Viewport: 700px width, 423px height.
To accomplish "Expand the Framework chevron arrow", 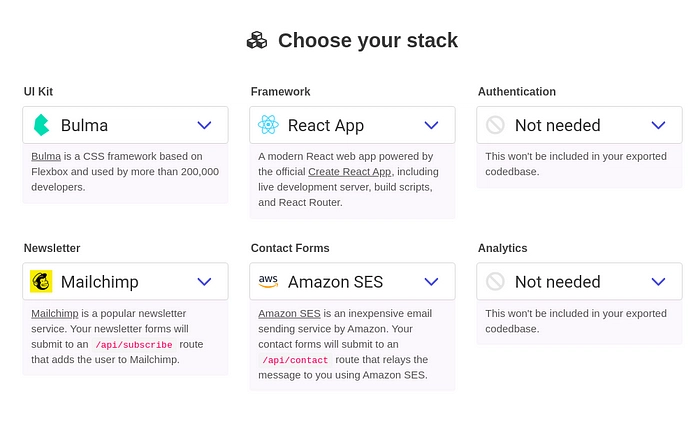I will point(431,125).
